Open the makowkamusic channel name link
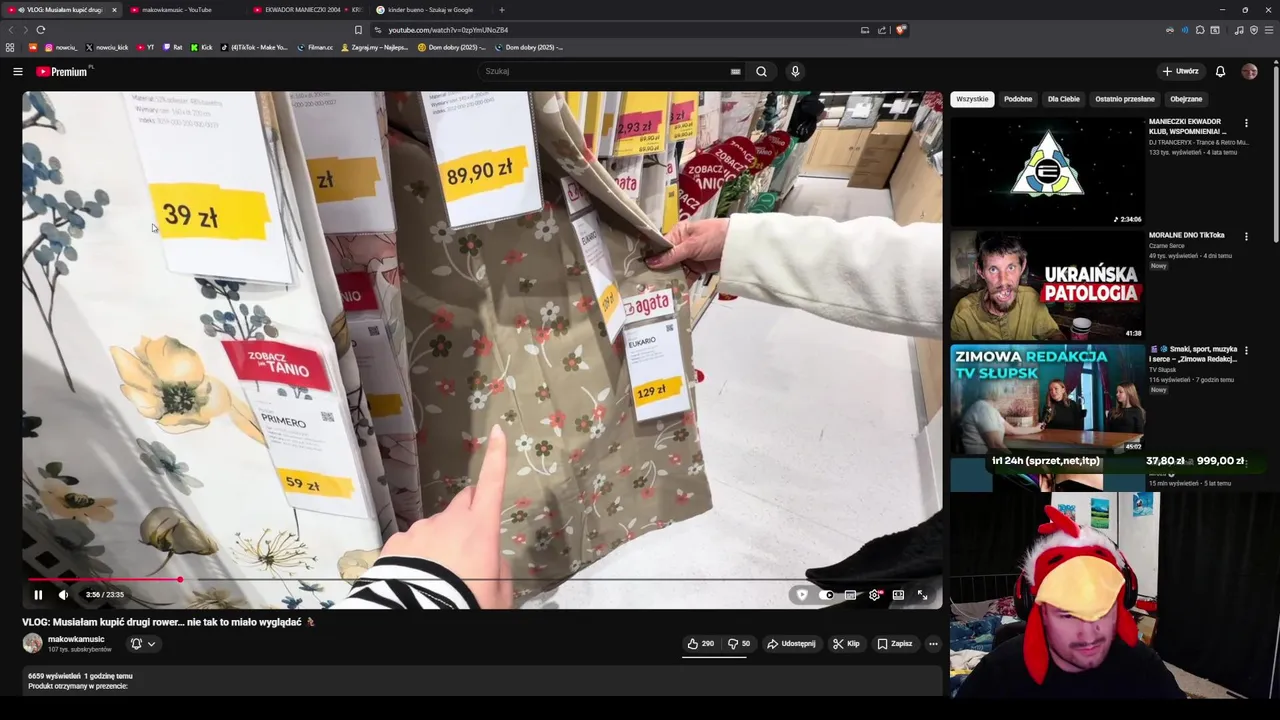This screenshot has height=720, width=1280. (76, 639)
